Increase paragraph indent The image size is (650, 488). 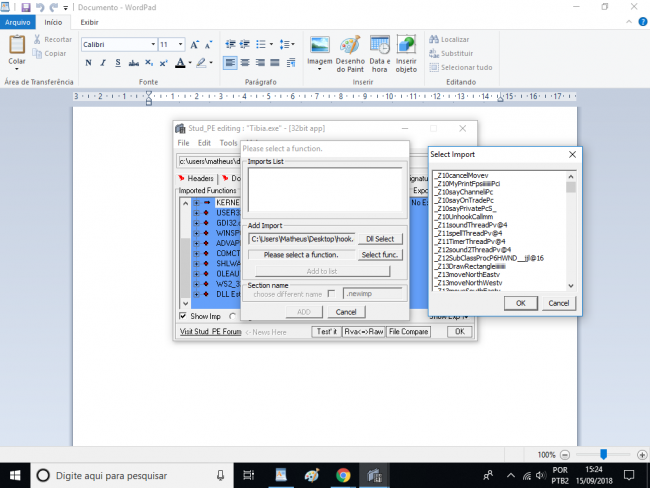pyautogui.click(x=245, y=44)
